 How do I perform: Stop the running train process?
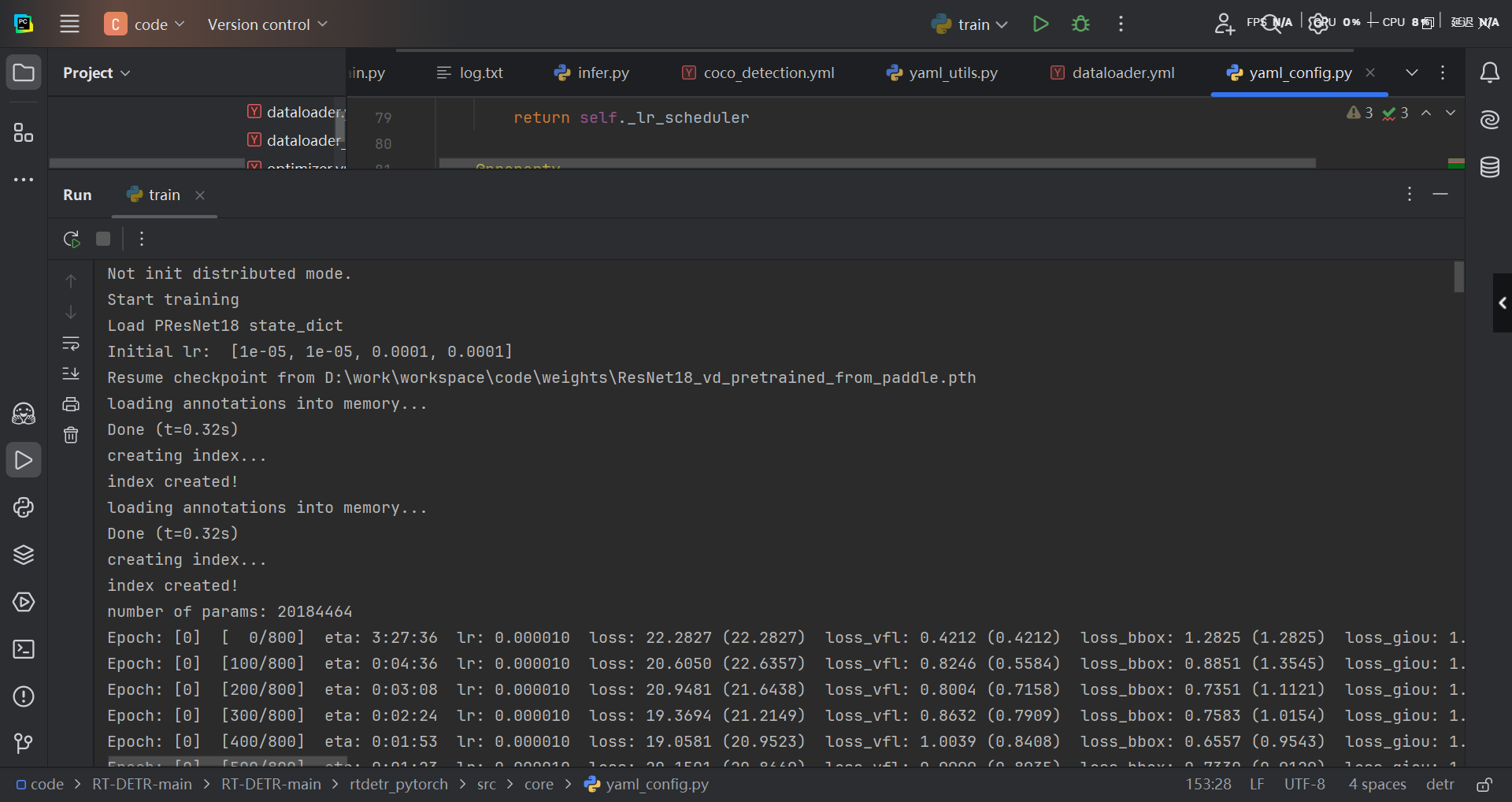tap(103, 239)
